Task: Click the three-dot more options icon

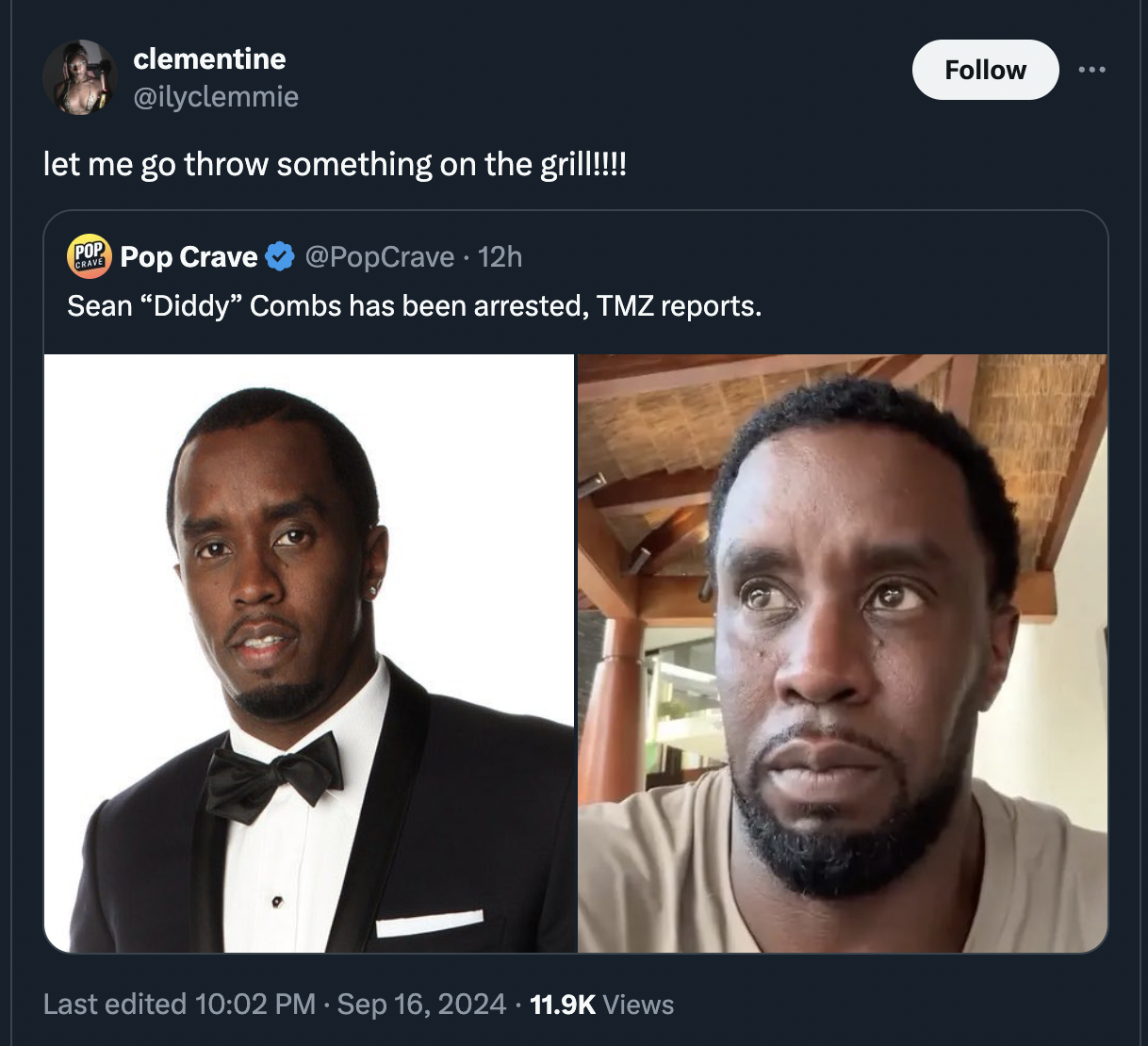Action: click(1091, 69)
